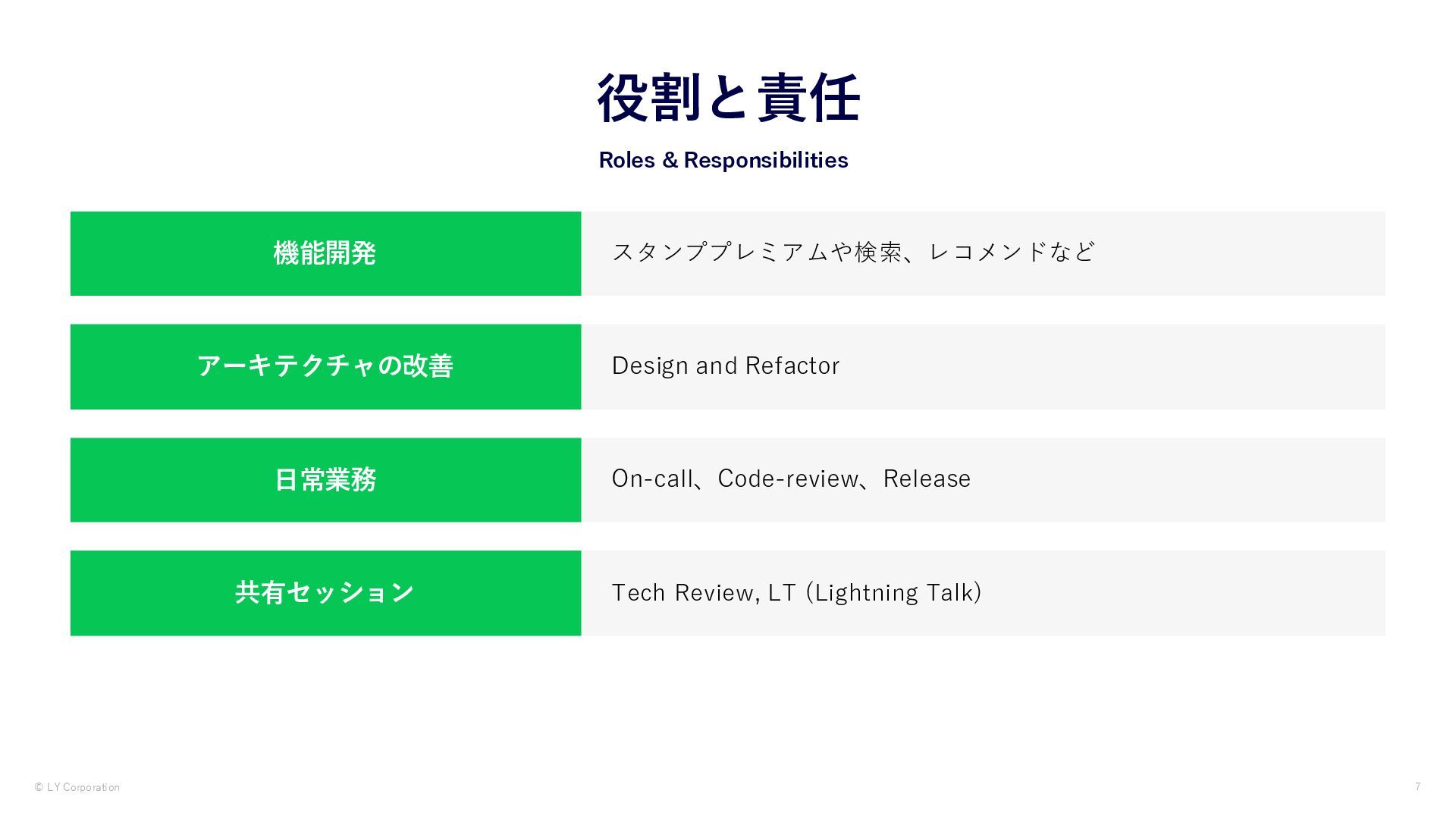Click the word Release in the third row
1456x819 pixels.
927,479
